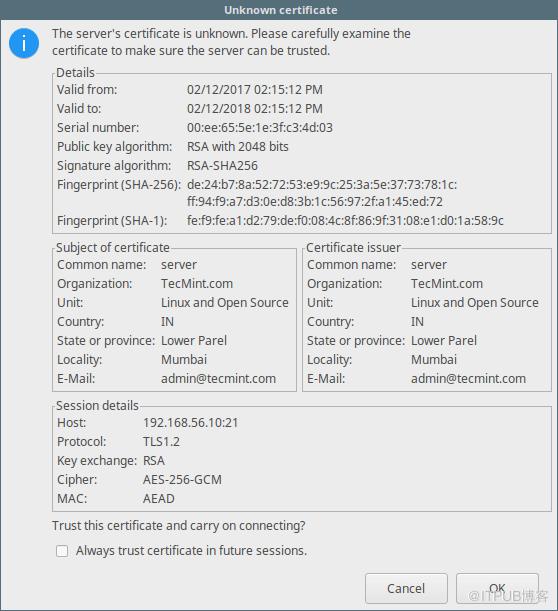Viewport: 558px width, 611px height.
Task: Click the Cancel button
Action: (406, 588)
